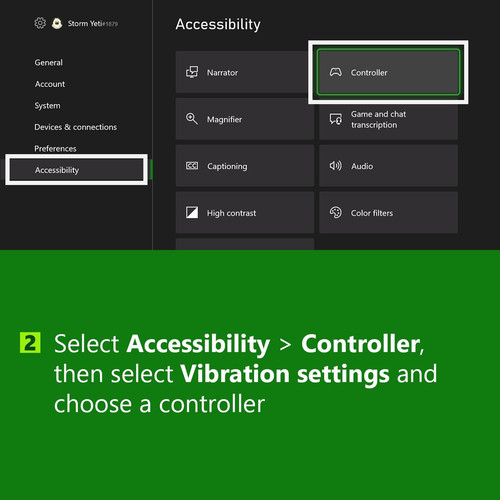Viewport: 500px width, 500px height.
Task: Open the System settings category
Action: click(x=47, y=106)
